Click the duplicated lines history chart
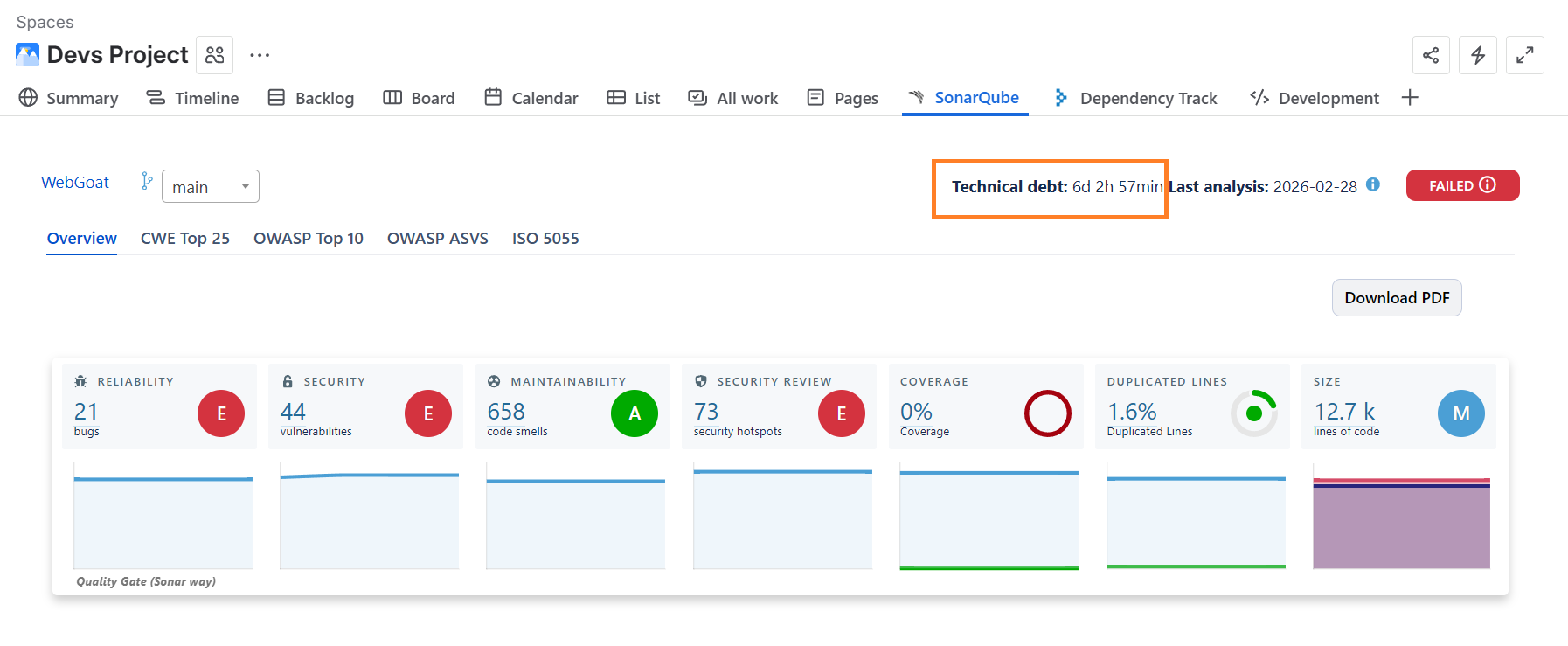Screen dimensions: 1568x646 pos(1197,517)
